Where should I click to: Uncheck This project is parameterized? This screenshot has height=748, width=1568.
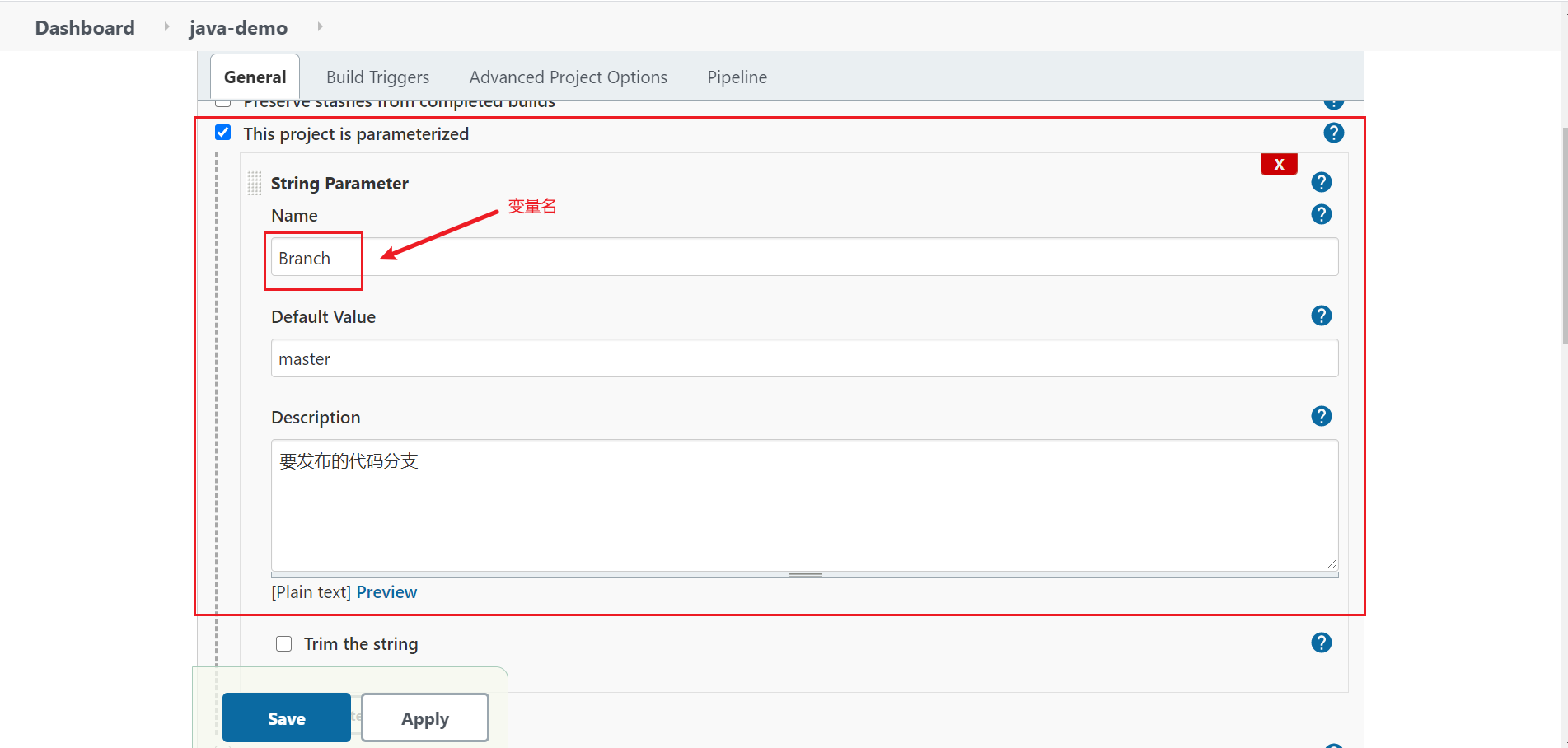point(222,133)
